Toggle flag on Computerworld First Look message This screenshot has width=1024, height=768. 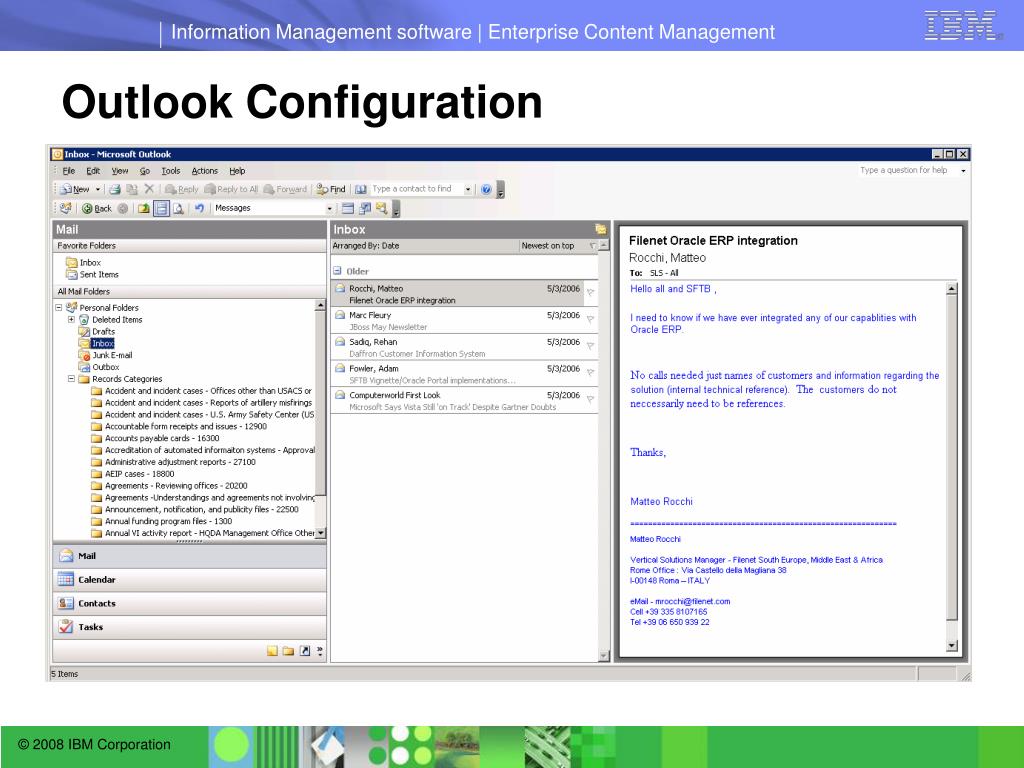590,399
